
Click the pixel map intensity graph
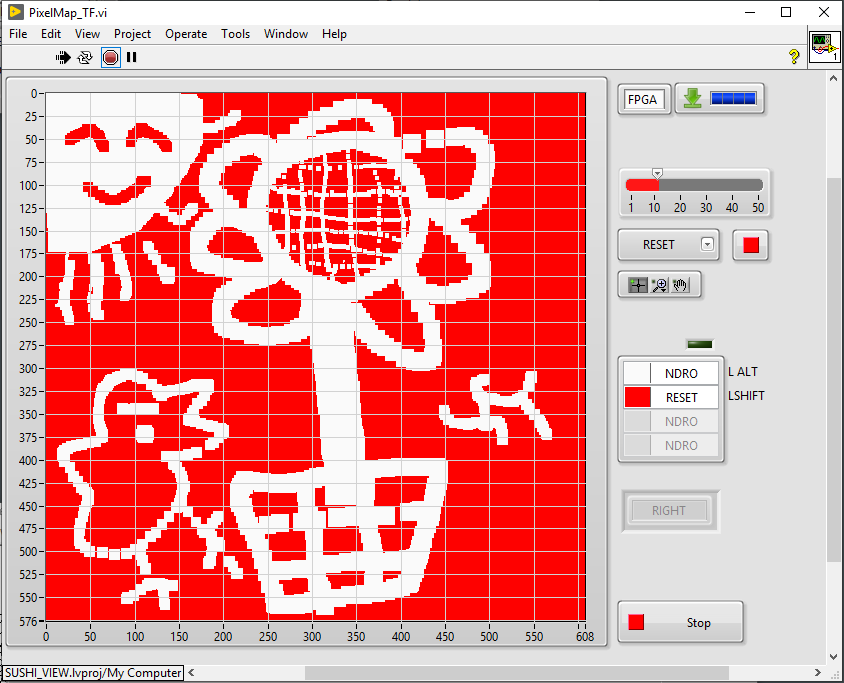click(315, 356)
